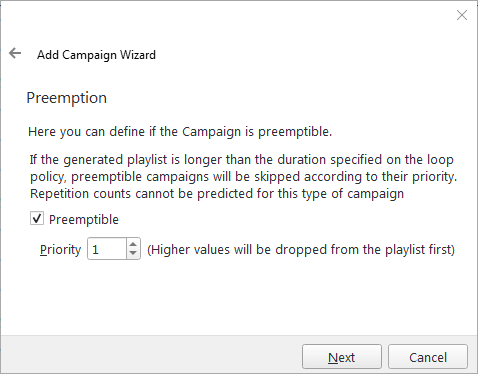Image resolution: width=478 pixels, height=374 pixels.
Task: Uncheck the Preemptible checkbox box
Action: tap(37, 219)
